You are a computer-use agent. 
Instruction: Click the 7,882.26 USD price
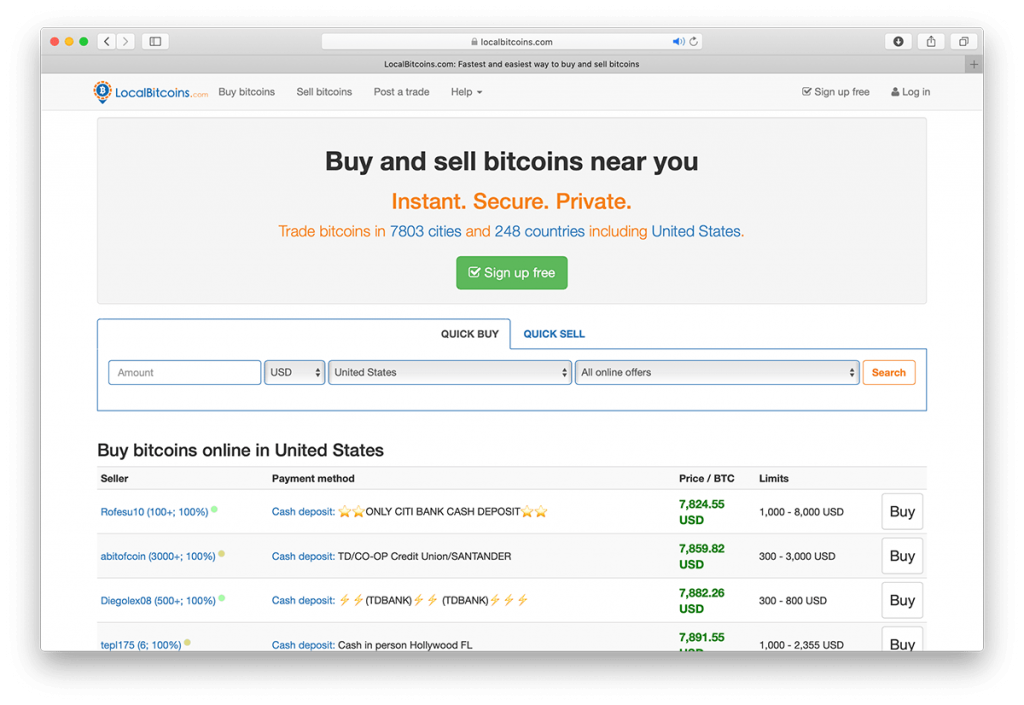pyautogui.click(x=701, y=601)
